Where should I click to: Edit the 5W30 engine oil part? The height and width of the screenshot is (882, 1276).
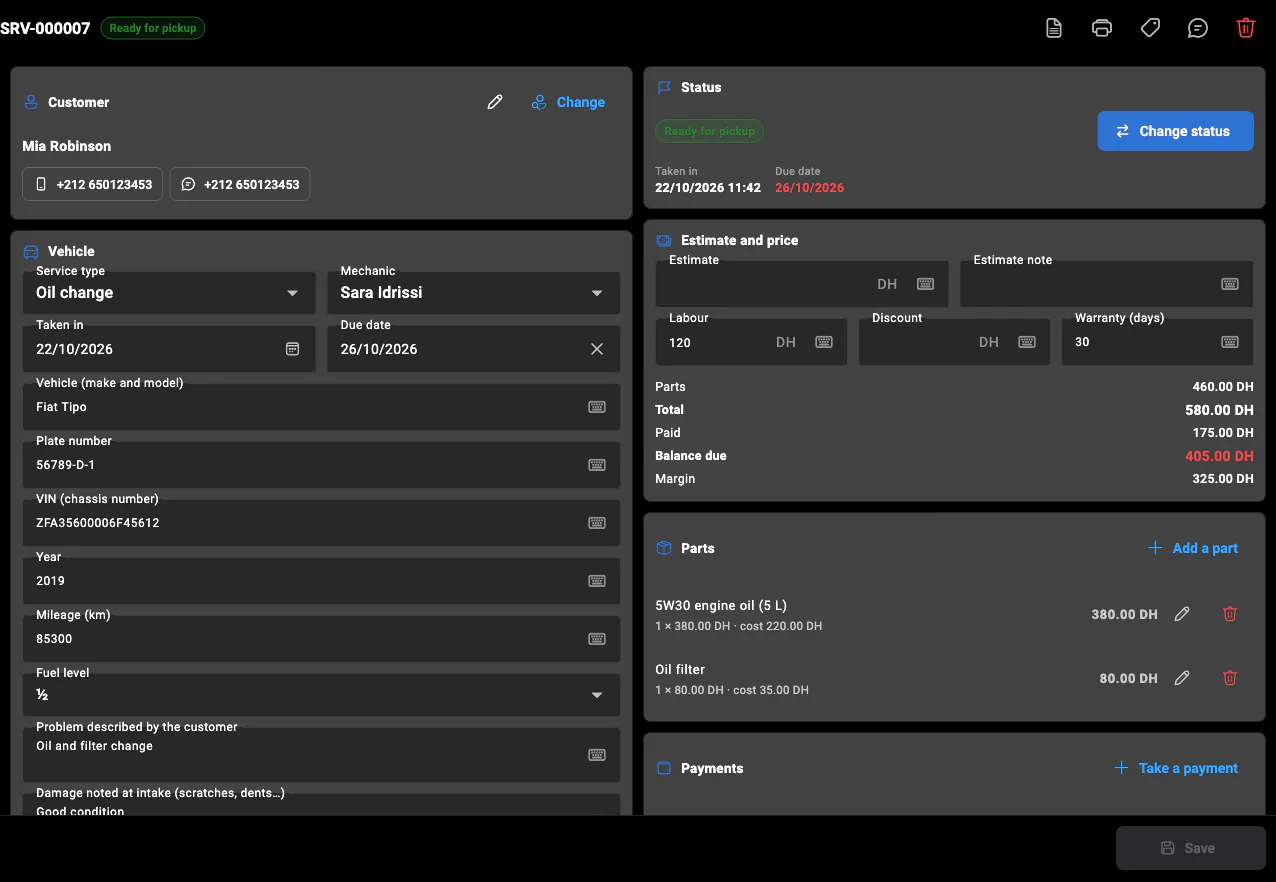[1182, 614]
